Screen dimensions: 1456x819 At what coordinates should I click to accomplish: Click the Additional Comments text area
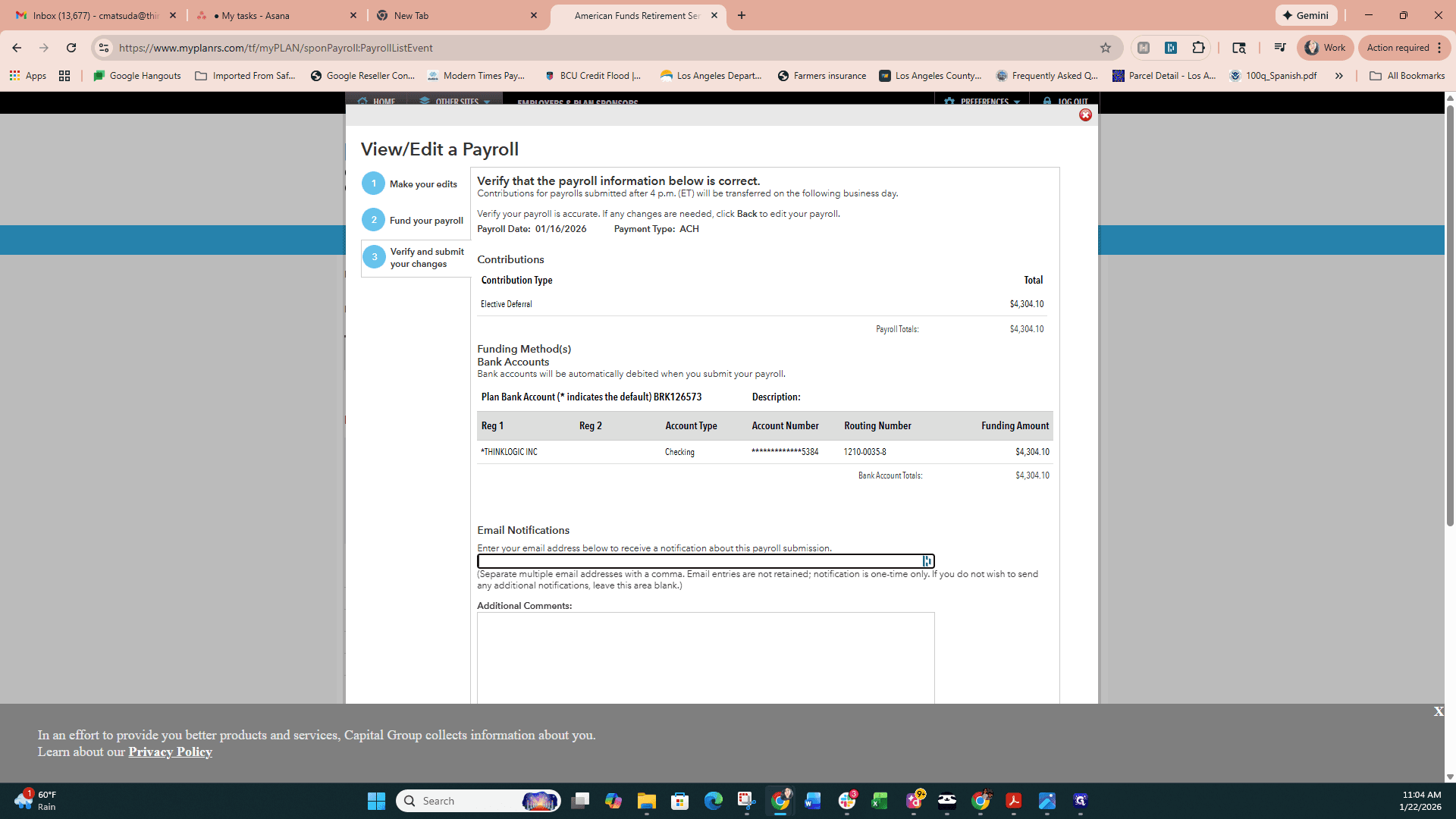click(705, 657)
